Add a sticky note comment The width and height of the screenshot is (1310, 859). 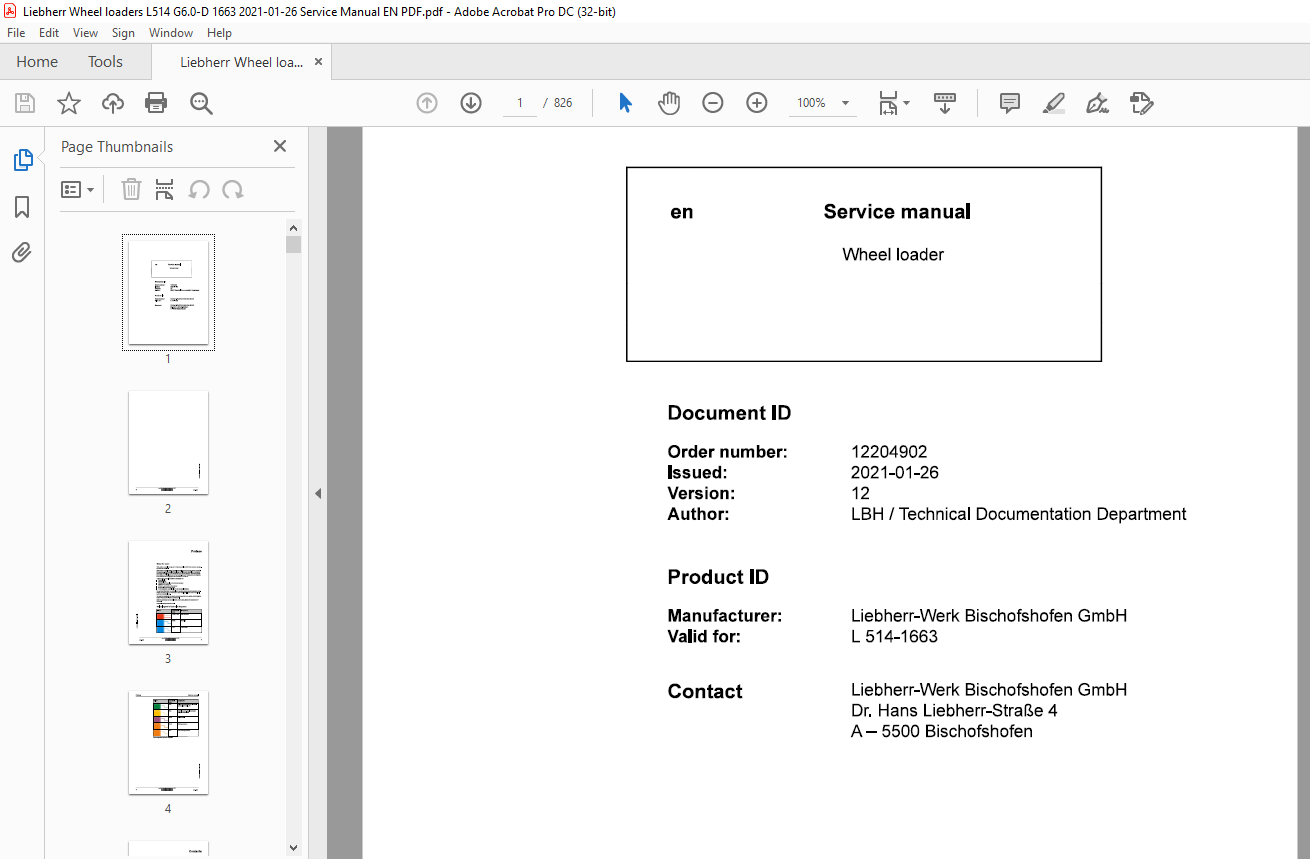pyautogui.click(x=1010, y=103)
